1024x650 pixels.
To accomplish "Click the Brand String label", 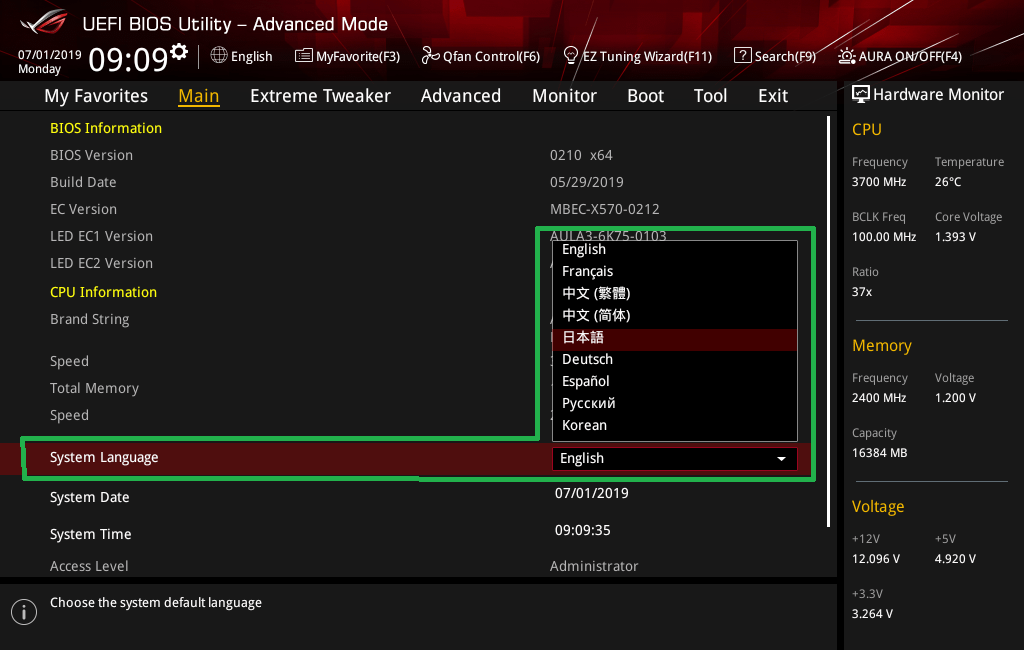I will 89,319.
